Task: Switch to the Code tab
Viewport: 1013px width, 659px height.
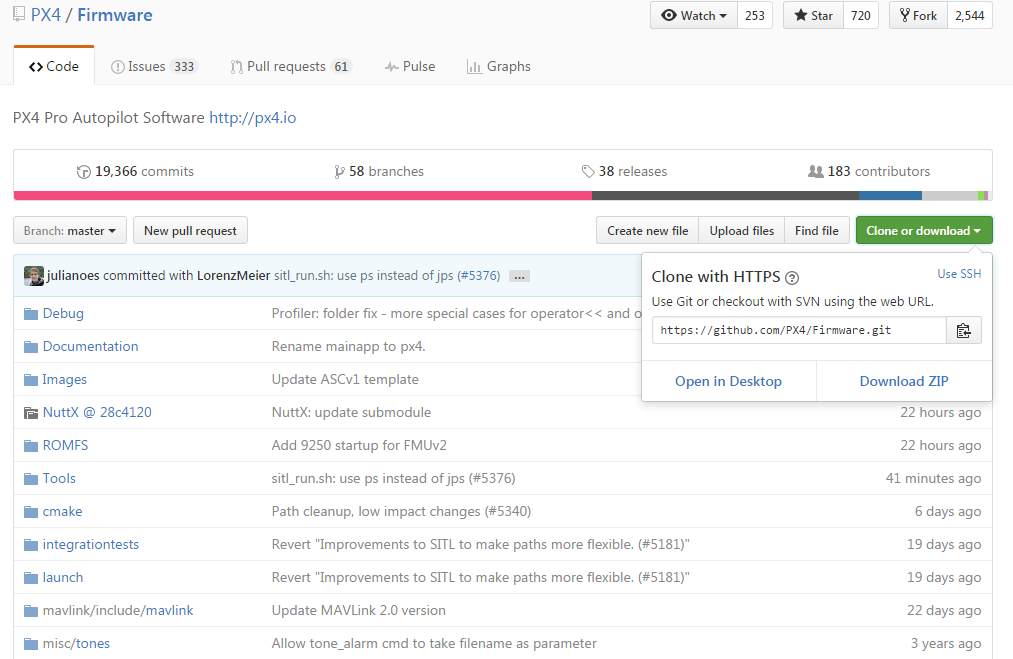Action: 54,66
